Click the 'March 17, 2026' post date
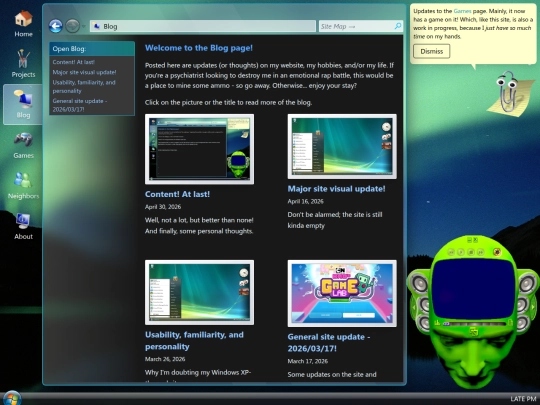Screen dimensions: 540x405 pyautogui.click(x=308, y=361)
